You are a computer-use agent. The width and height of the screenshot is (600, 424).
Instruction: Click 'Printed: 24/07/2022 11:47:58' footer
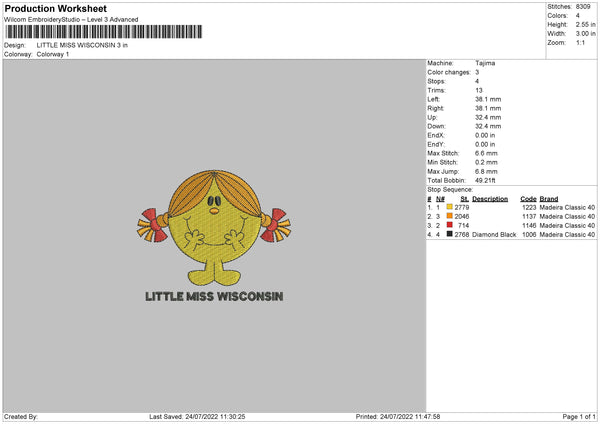398,416
